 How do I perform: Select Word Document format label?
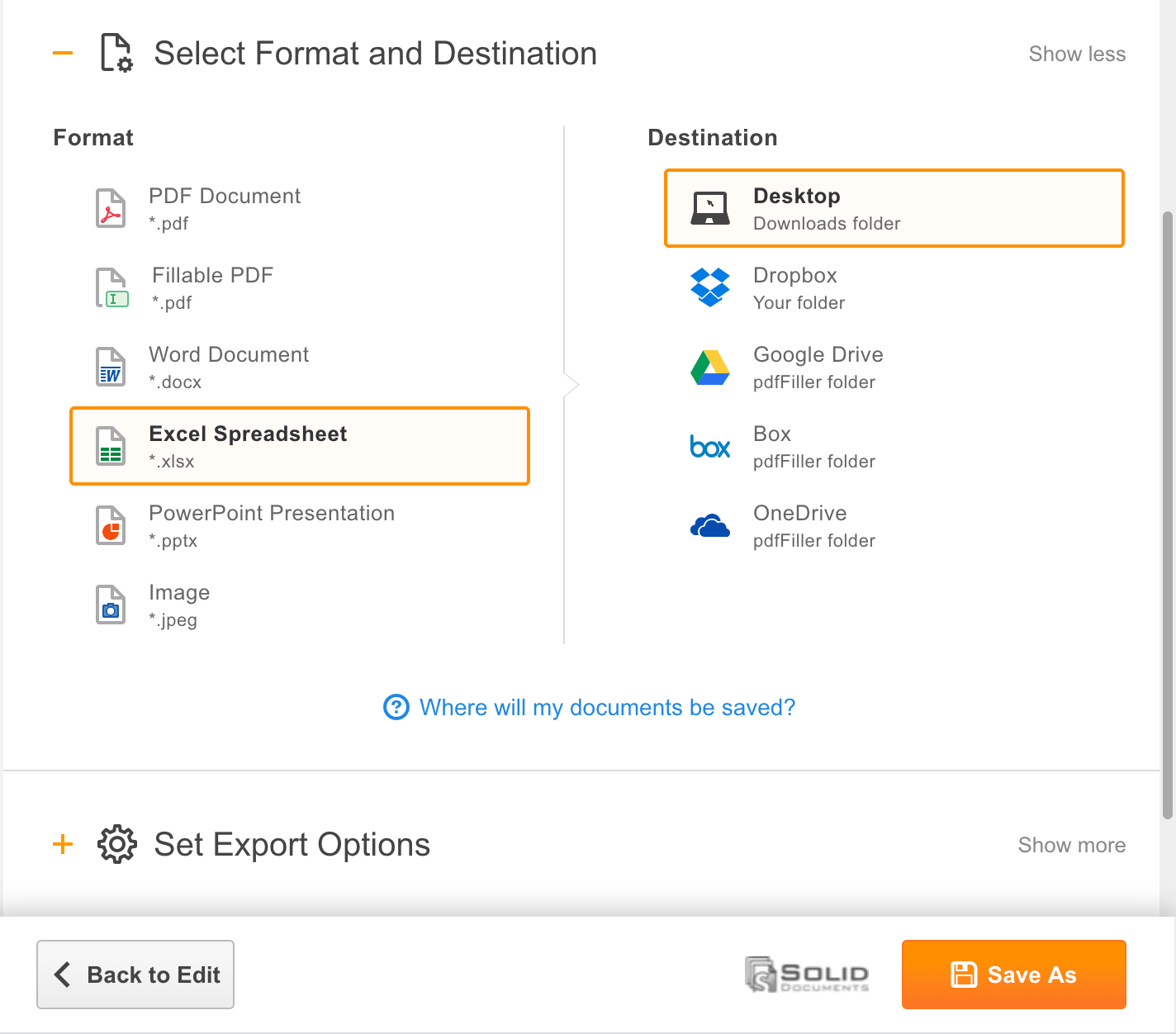click(229, 354)
